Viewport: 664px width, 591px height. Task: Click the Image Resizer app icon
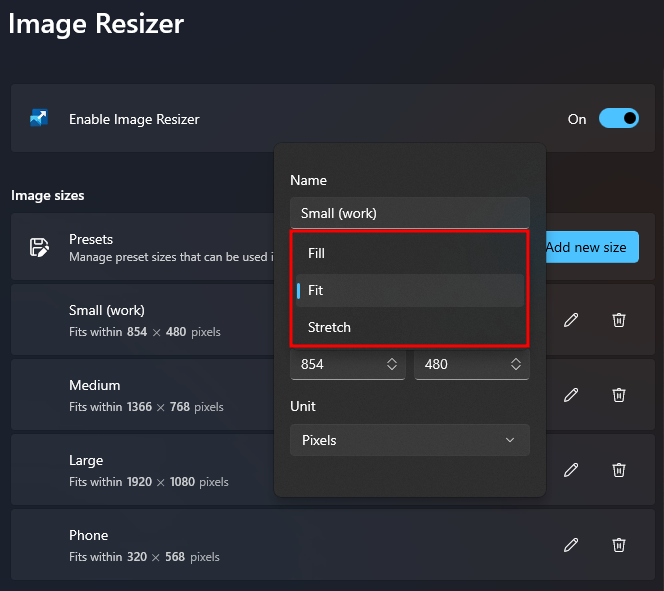pyautogui.click(x=38, y=119)
